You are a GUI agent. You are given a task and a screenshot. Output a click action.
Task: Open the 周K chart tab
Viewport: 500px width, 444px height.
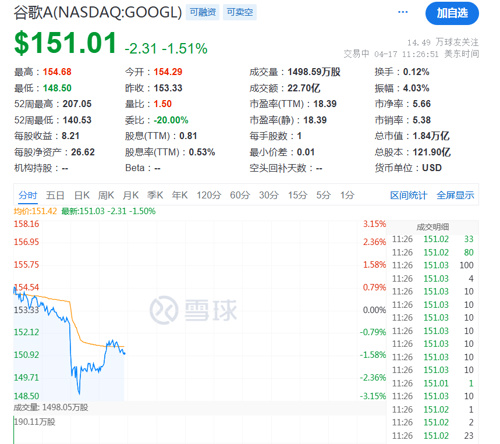pos(106,195)
